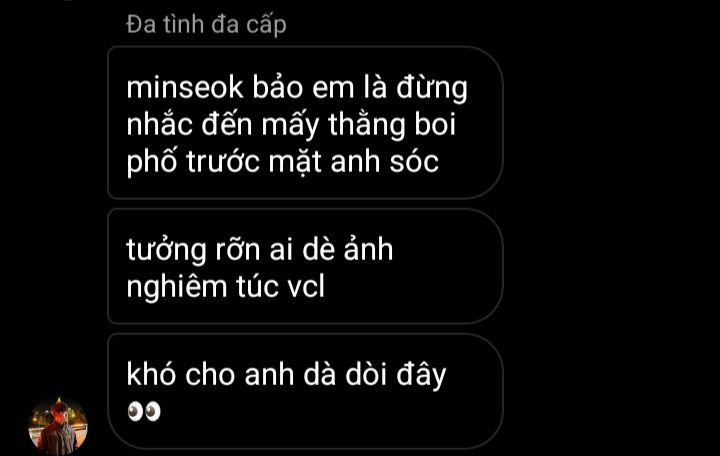Click the text "anh sóc" in the first bubble
Viewport: 720px width, 456px height.
385,162
